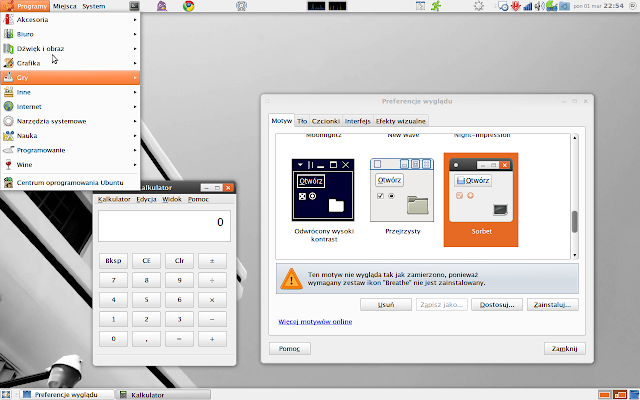The image size is (640, 400).
Task: Open Pidgin messenger from the top panel
Action: click(x=162, y=6)
